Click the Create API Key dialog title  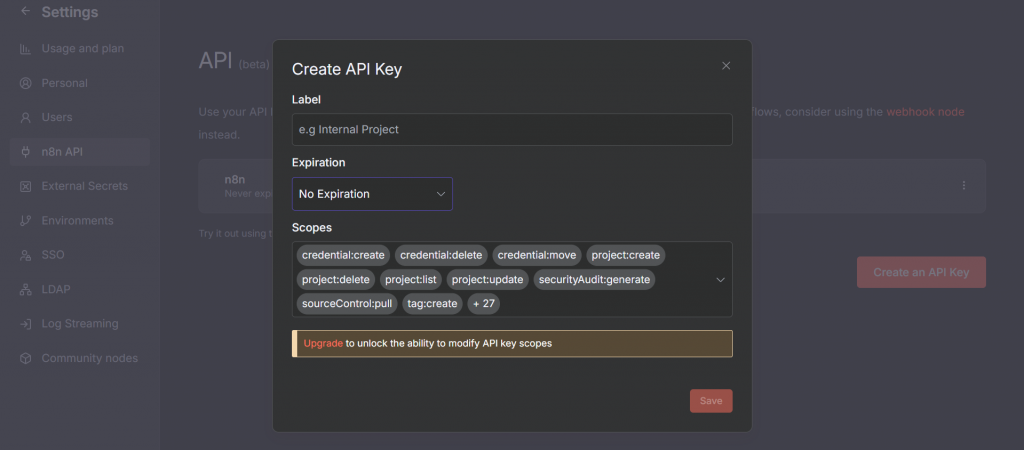[x=347, y=69]
